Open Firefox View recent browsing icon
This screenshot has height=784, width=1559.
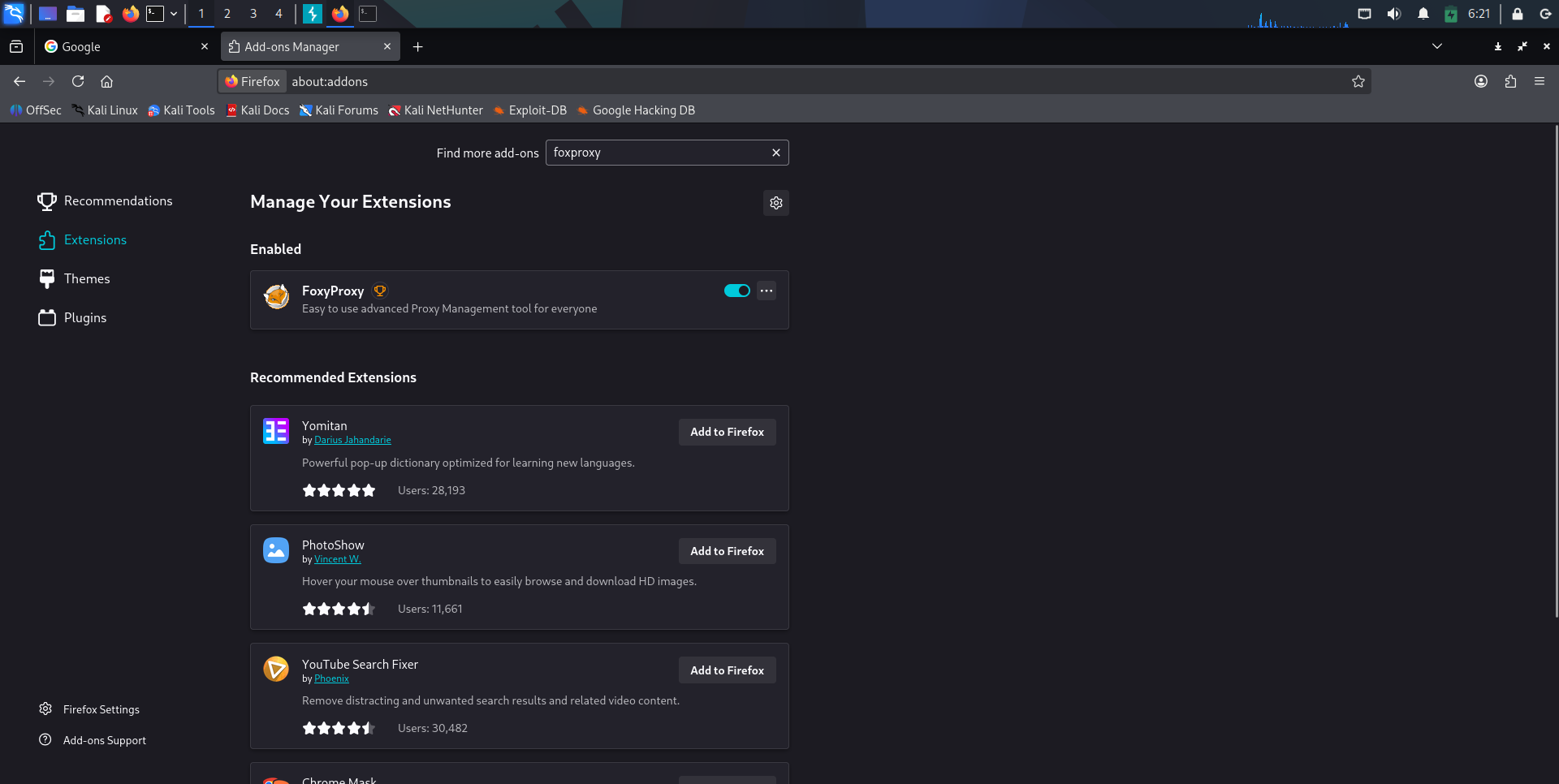tap(16, 46)
